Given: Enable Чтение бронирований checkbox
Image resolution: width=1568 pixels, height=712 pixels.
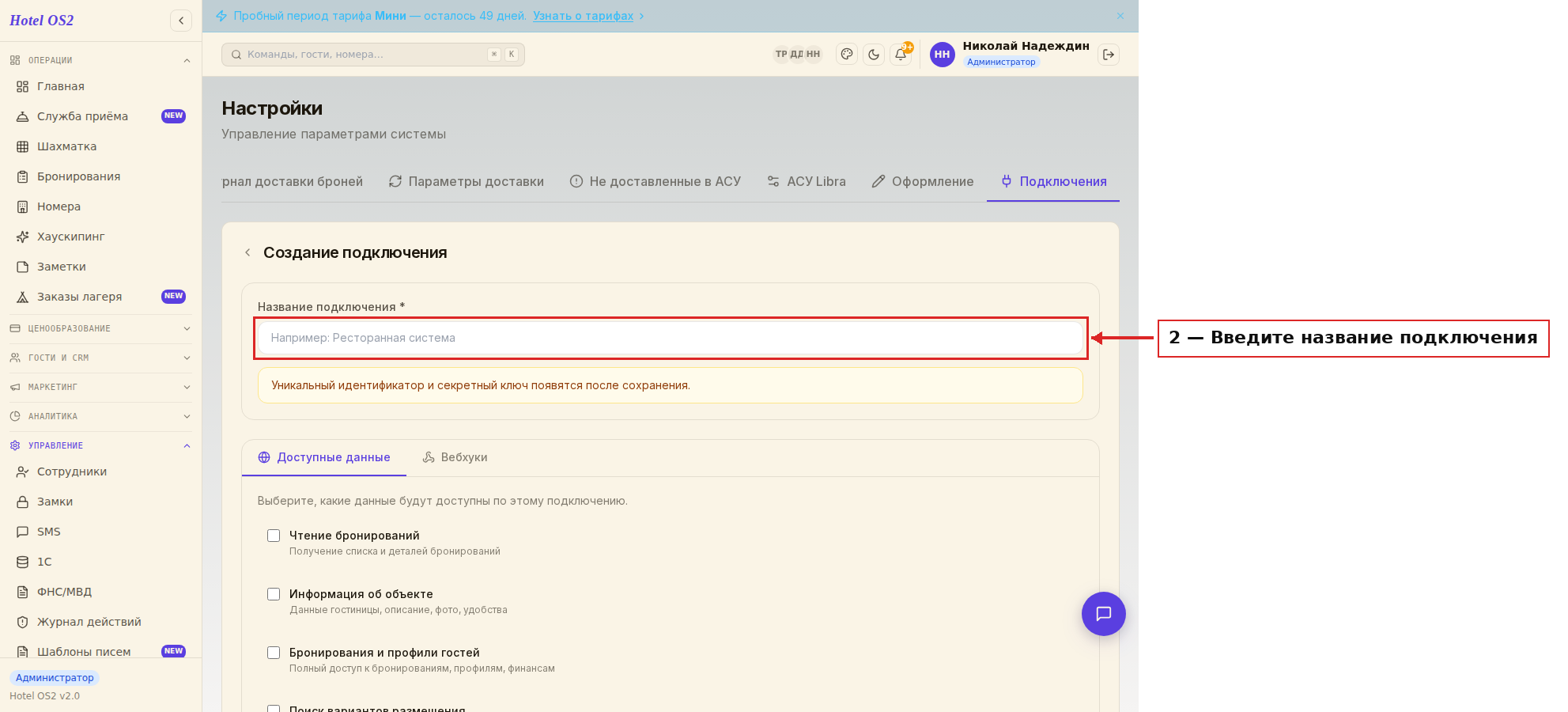Looking at the screenshot, I should [274, 536].
